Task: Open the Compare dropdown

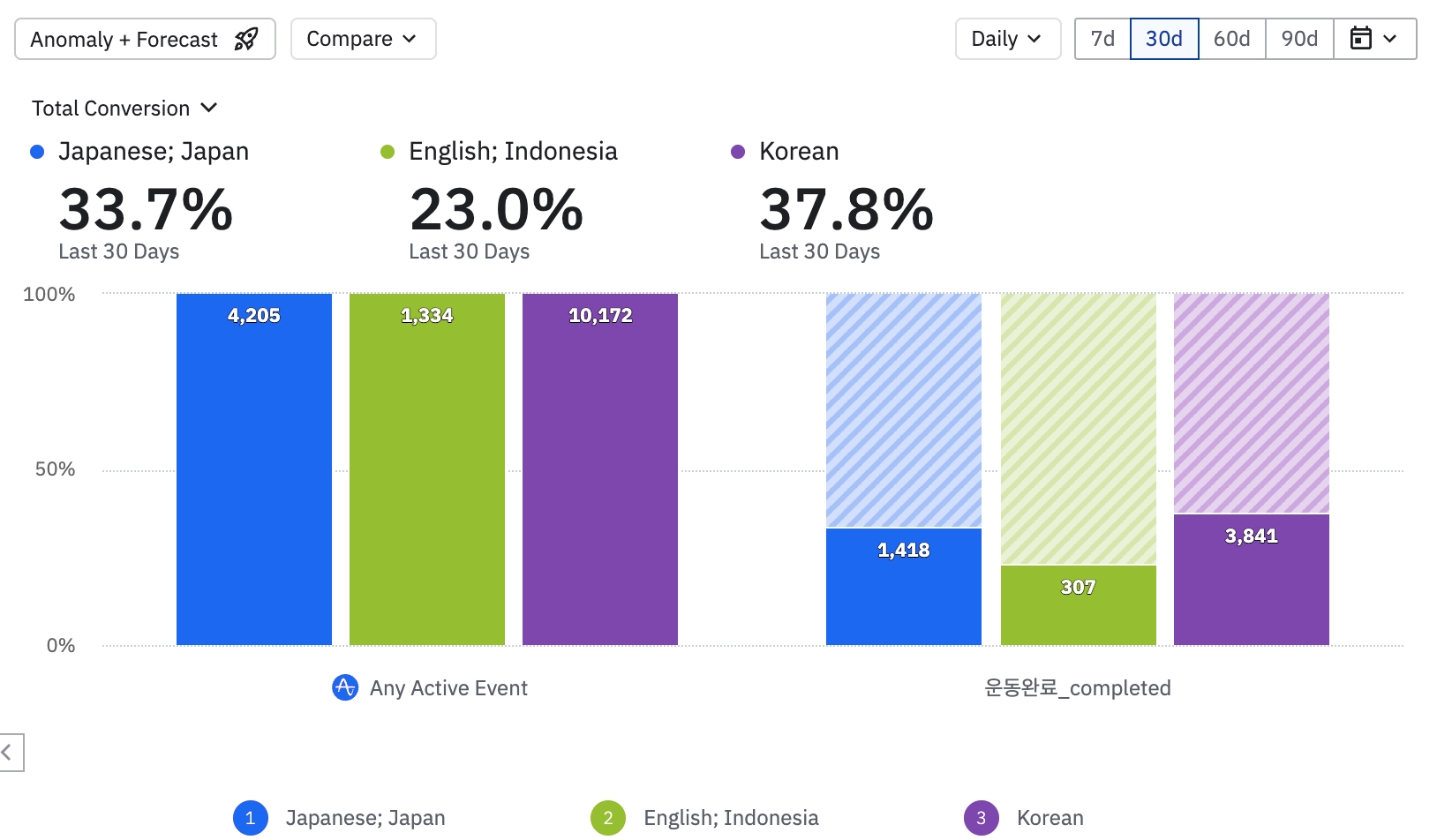Action: tap(363, 39)
